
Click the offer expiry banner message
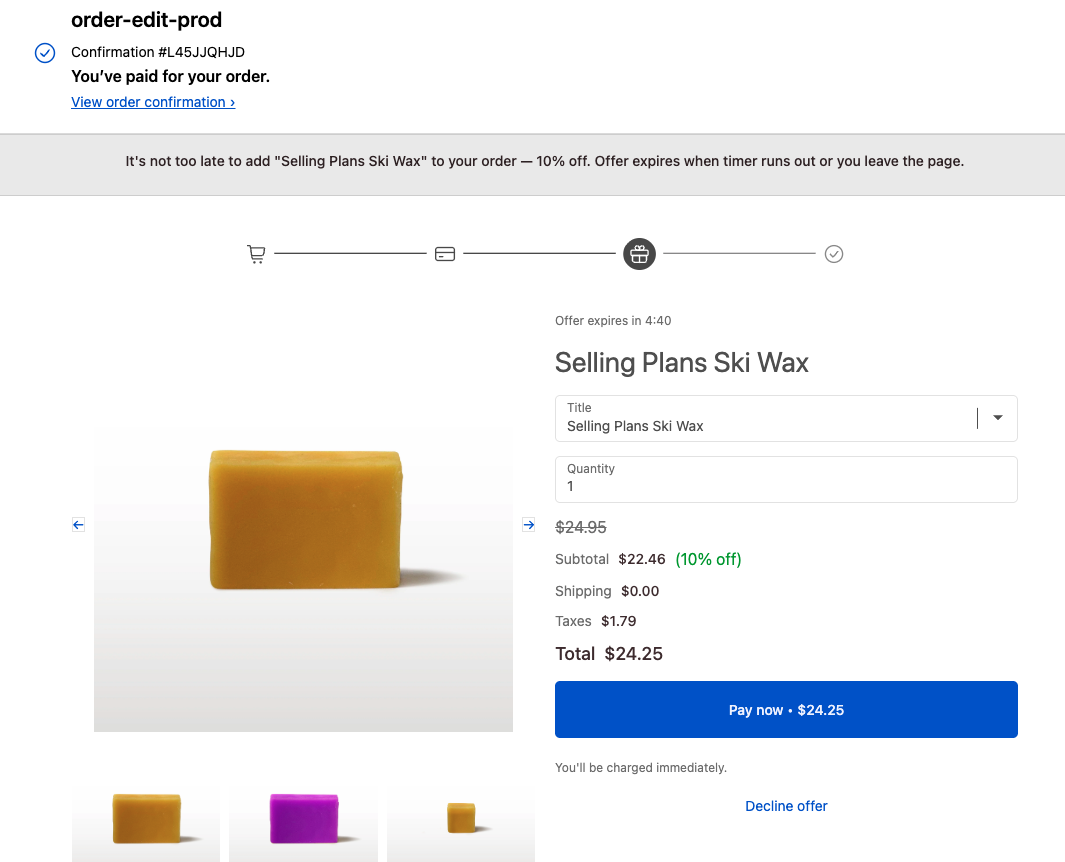point(544,161)
